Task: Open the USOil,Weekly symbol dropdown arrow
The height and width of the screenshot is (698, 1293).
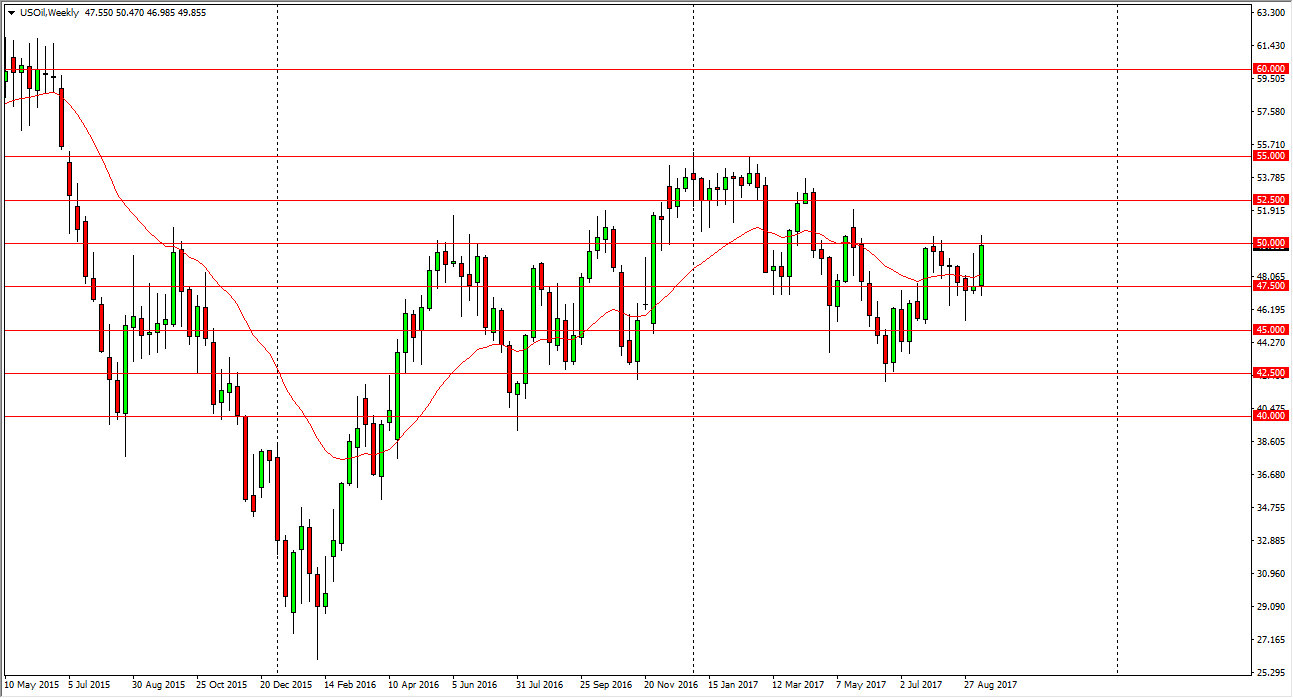Action: pyautogui.click(x=10, y=14)
